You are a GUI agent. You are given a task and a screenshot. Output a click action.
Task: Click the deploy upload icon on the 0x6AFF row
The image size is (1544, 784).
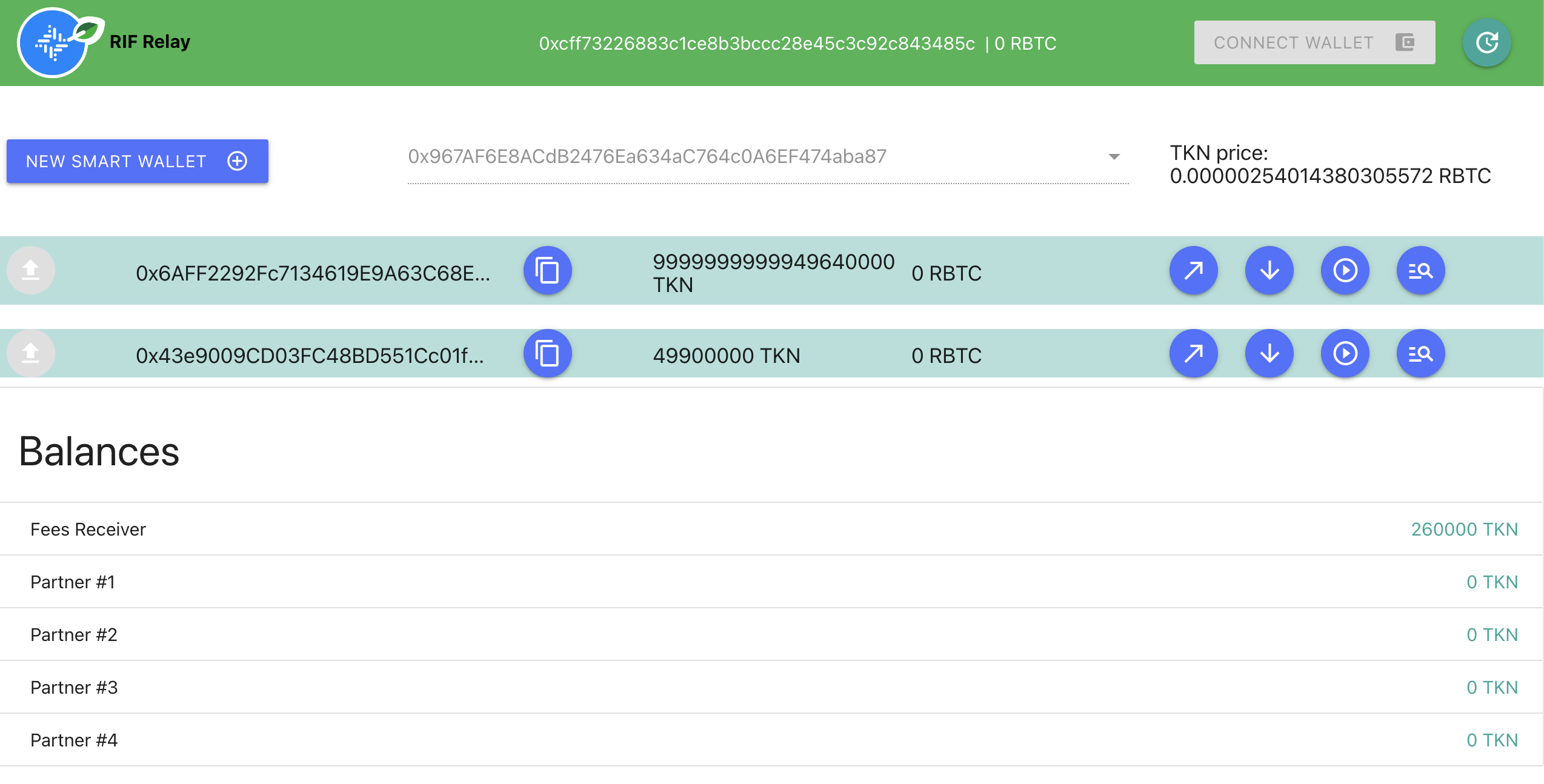(30, 270)
